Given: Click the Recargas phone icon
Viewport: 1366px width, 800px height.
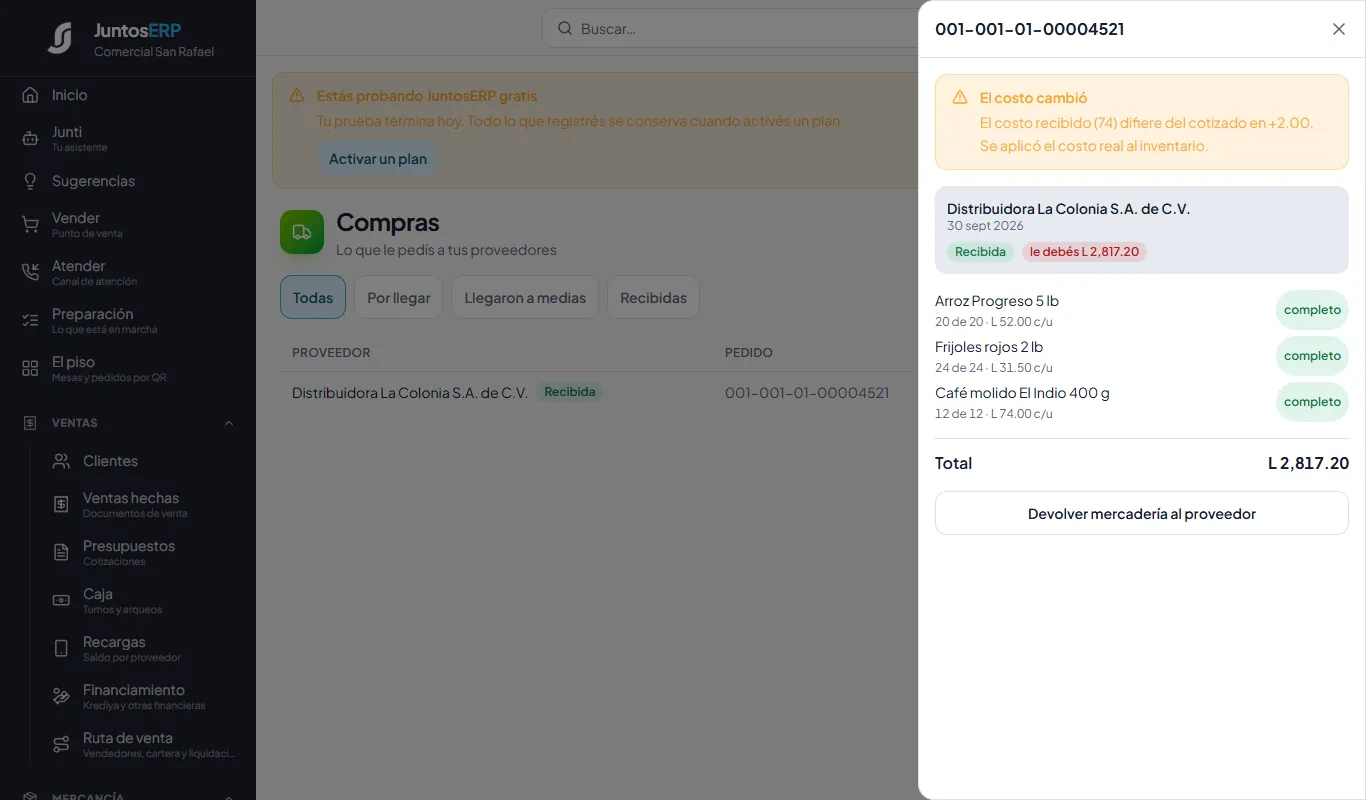Looking at the screenshot, I should [61, 649].
